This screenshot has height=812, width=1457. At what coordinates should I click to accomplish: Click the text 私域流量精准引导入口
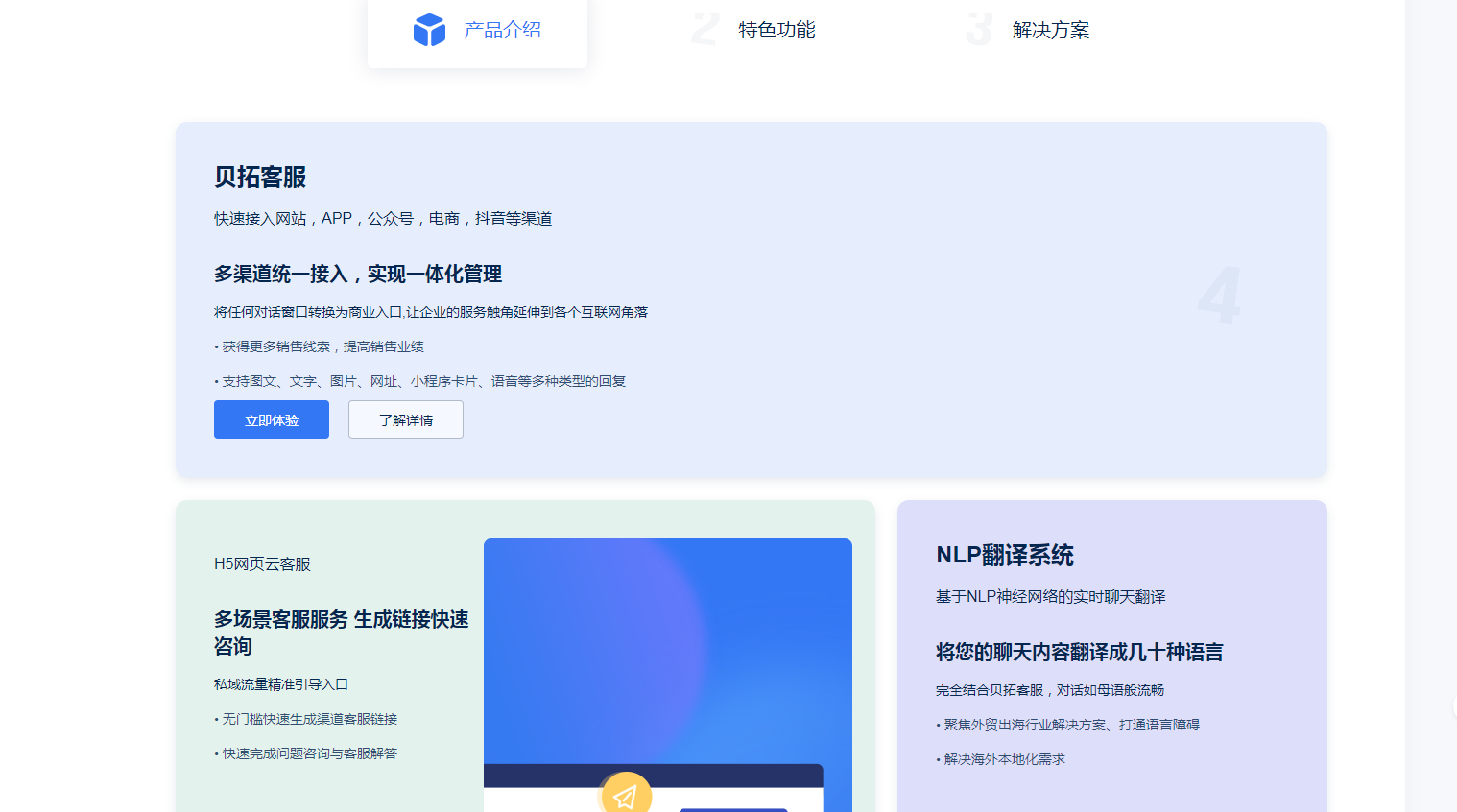pos(281,684)
